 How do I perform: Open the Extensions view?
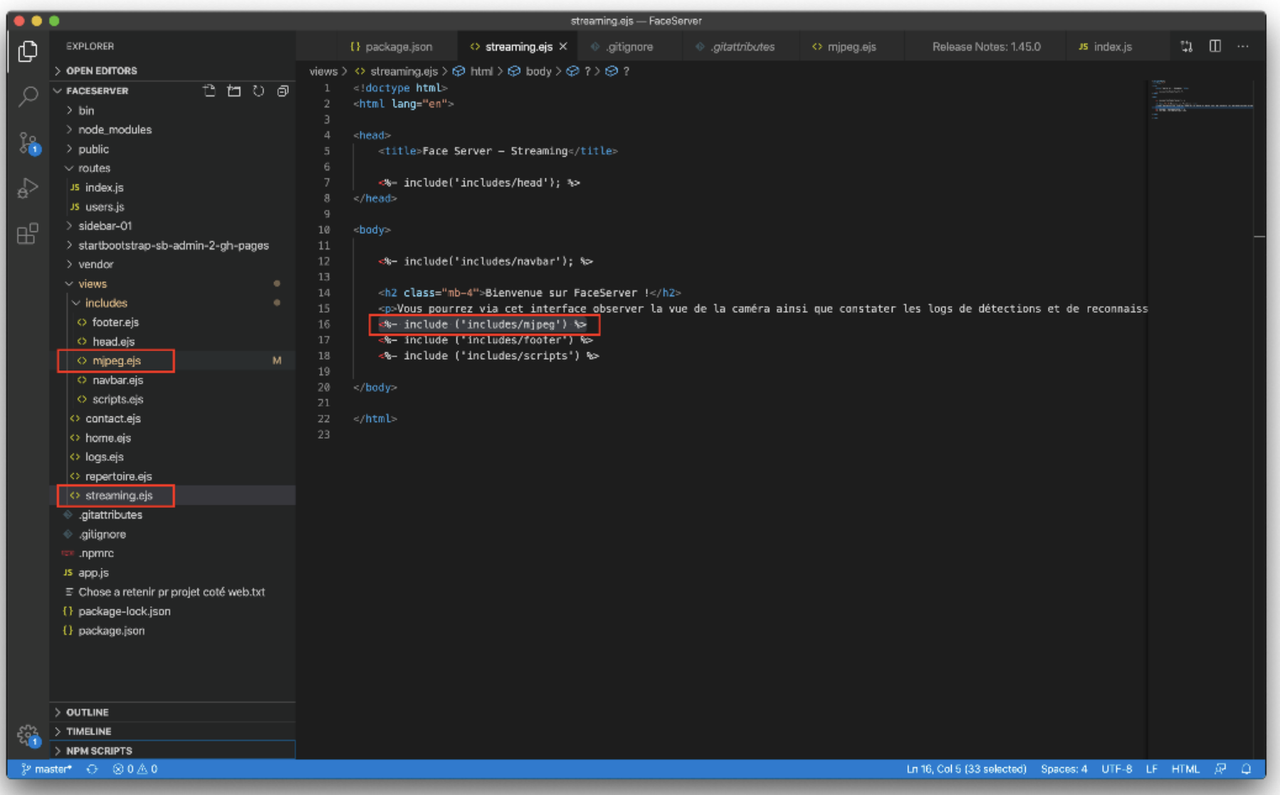(28, 234)
